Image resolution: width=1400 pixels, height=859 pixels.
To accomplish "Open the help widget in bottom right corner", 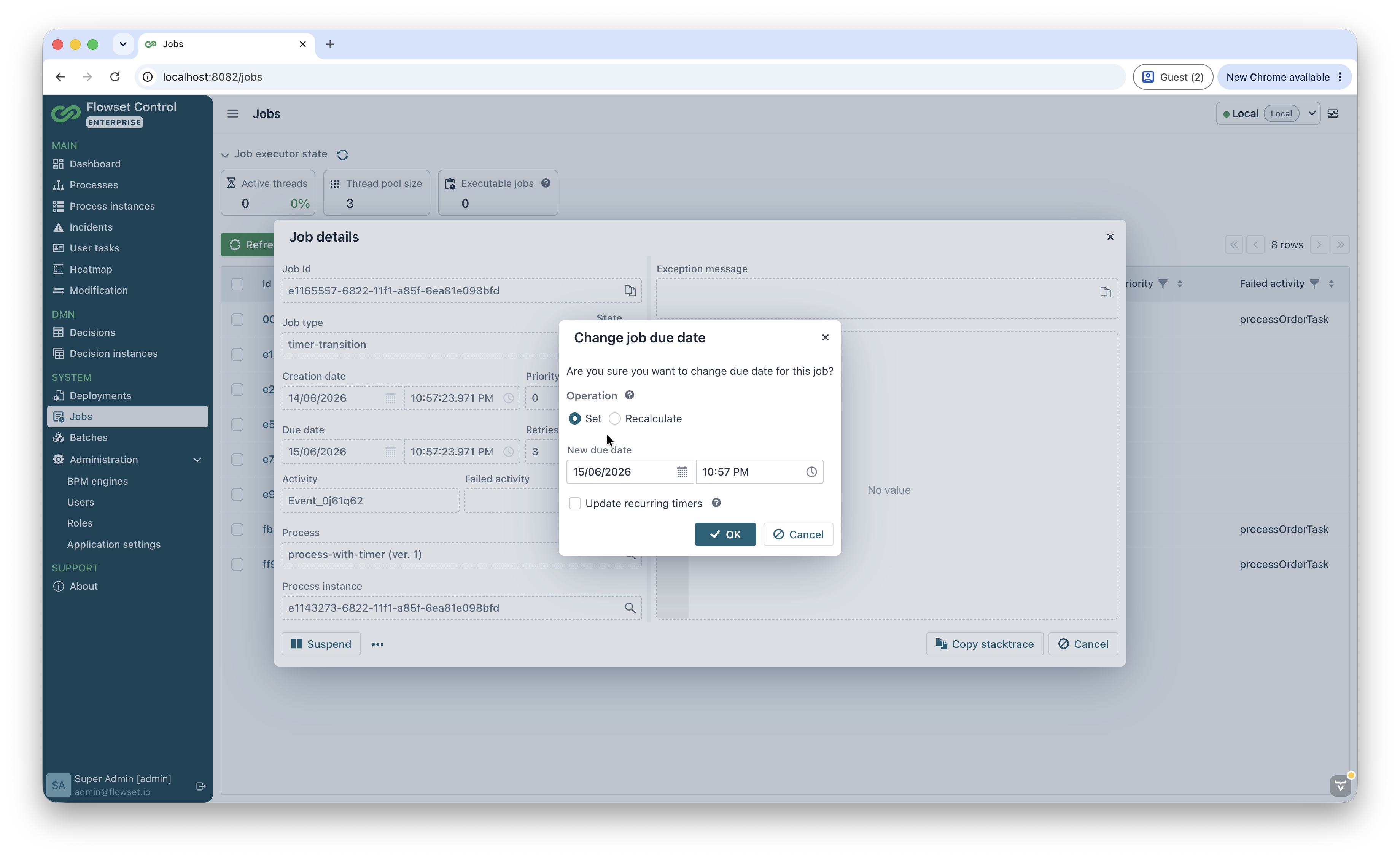I will (x=1341, y=786).
